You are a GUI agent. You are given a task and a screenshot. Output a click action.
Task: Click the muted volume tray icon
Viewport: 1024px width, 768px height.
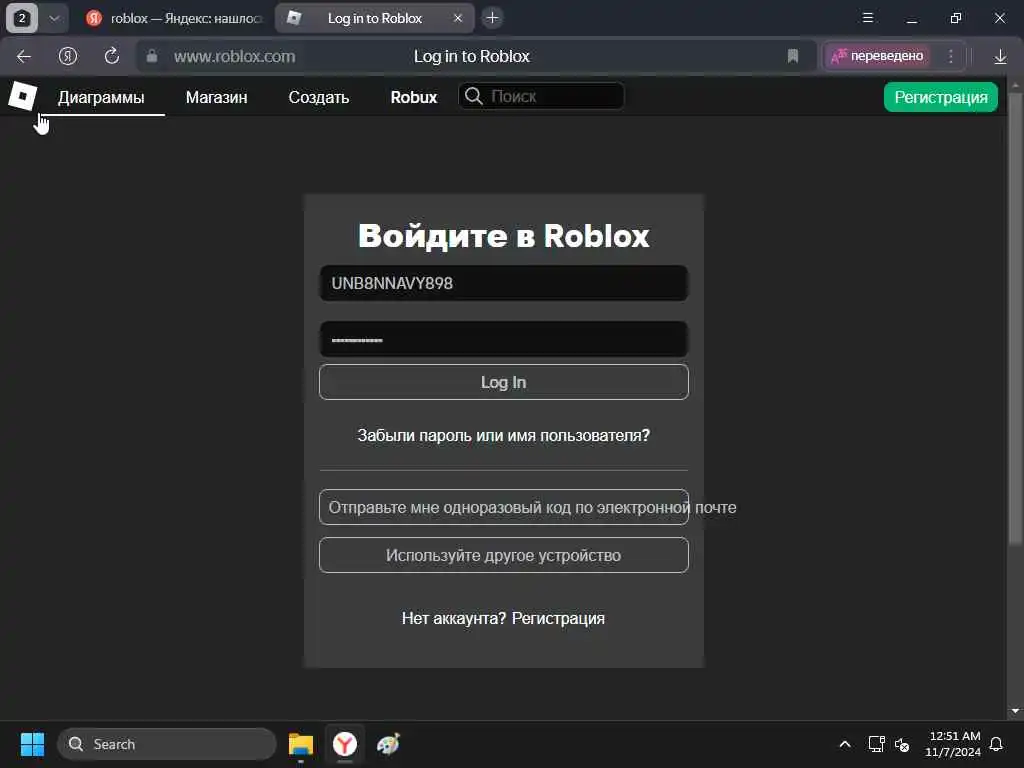coord(902,744)
